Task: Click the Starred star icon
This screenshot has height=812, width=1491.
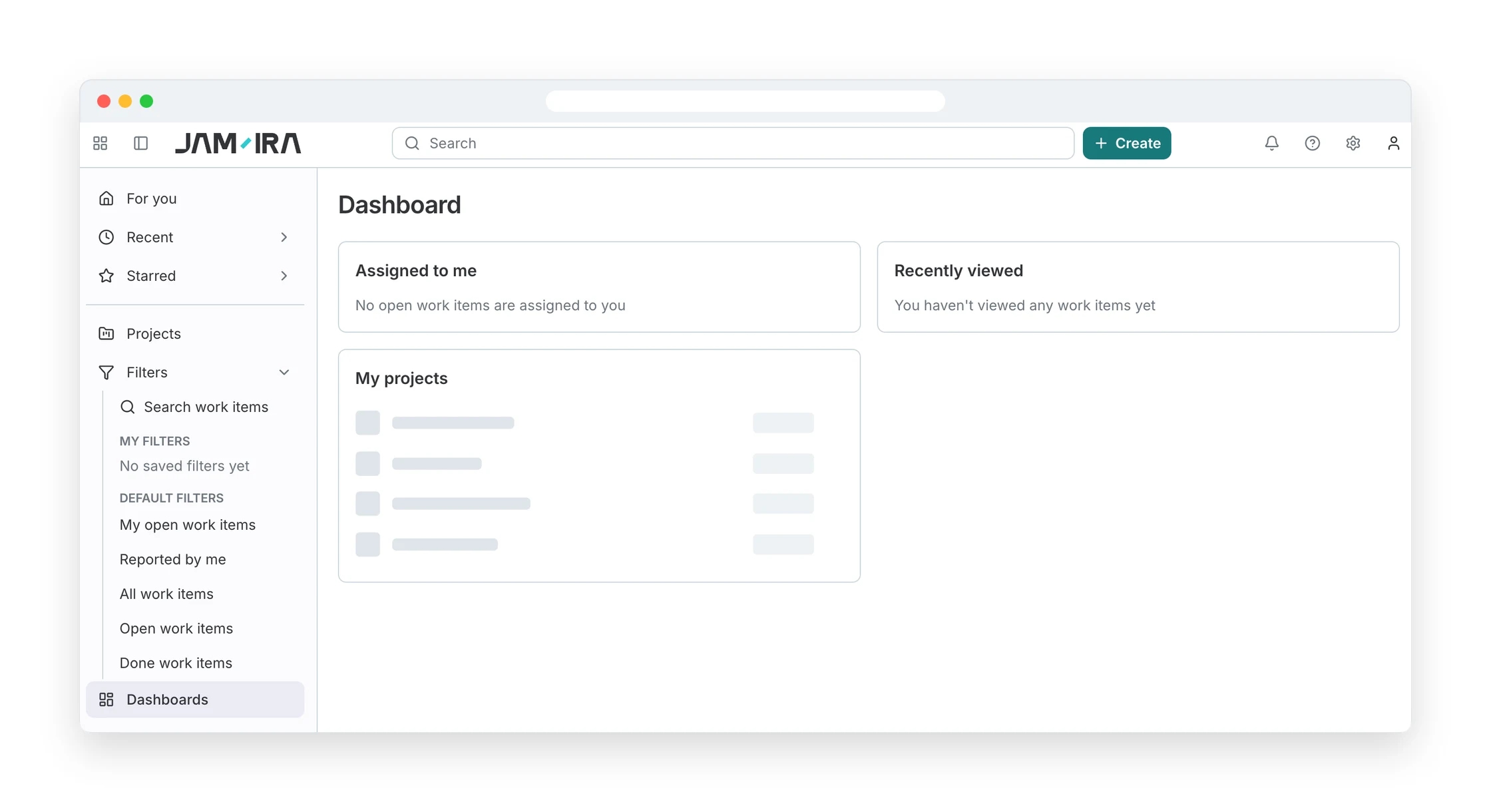Action: click(106, 276)
